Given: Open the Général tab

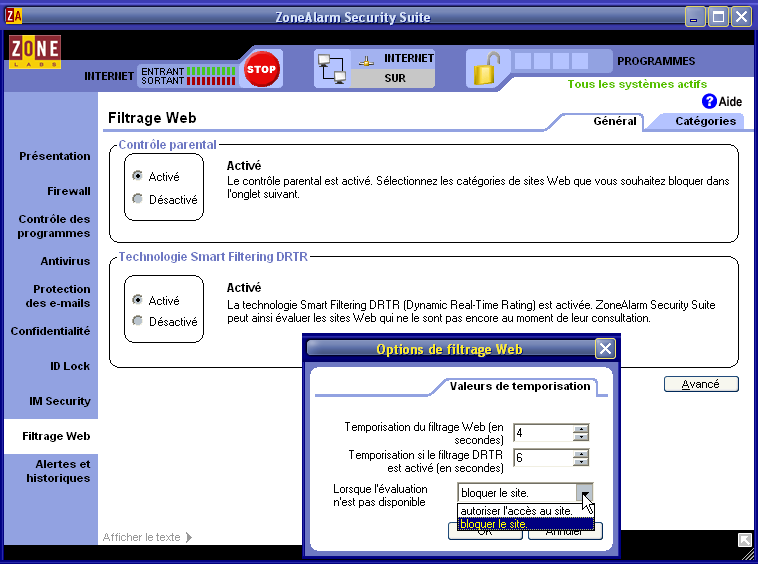Looking at the screenshot, I should [614, 121].
